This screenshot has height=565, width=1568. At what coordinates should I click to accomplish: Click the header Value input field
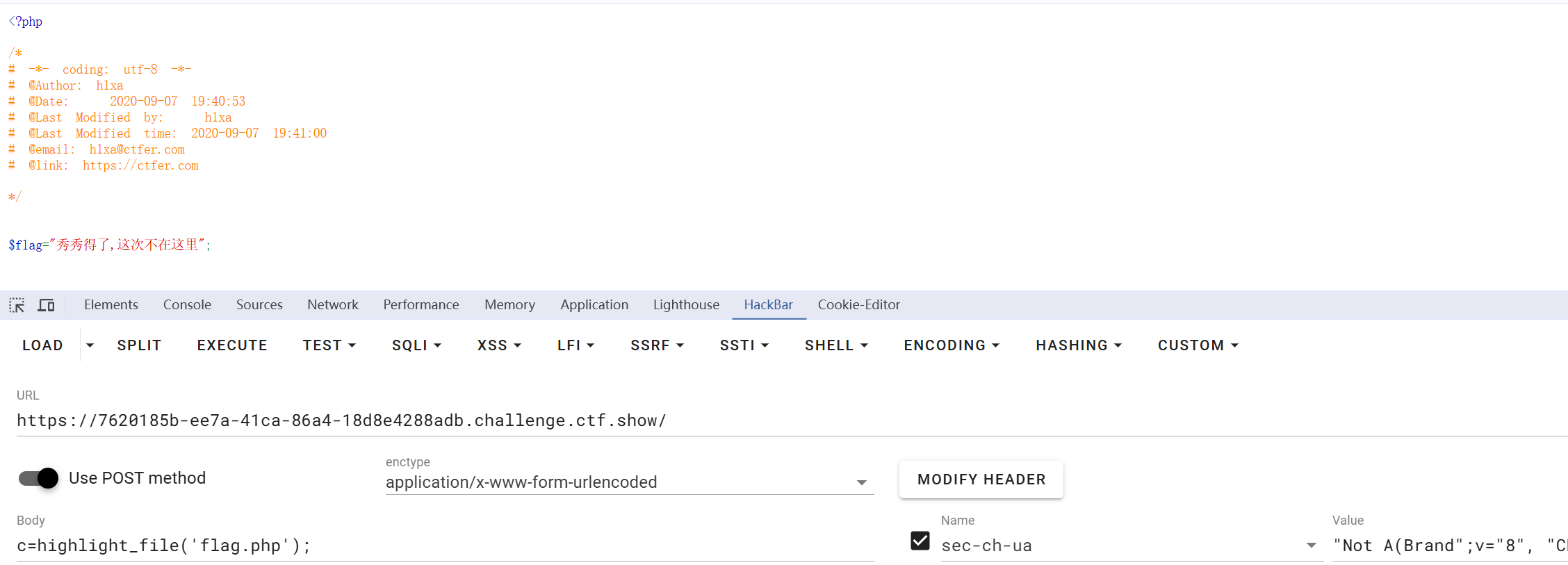[1449, 546]
